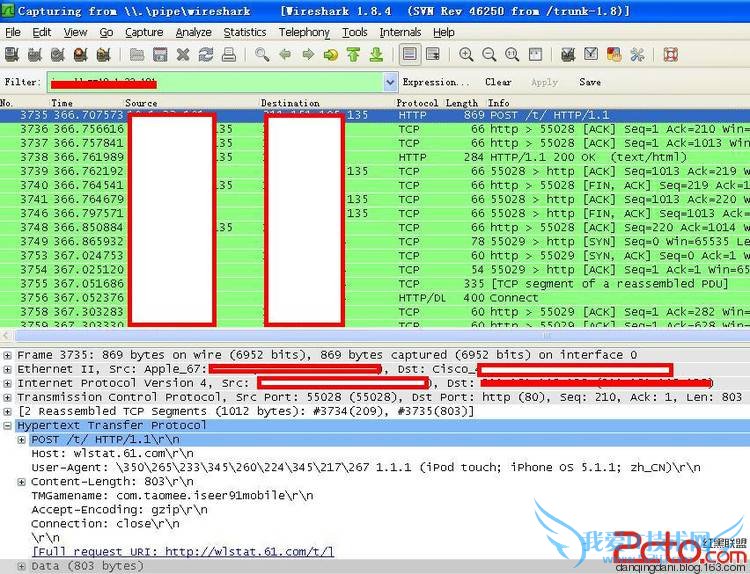Open the Capture menu
Viewport: 750px width, 574px height.
pyautogui.click(x=144, y=32)
